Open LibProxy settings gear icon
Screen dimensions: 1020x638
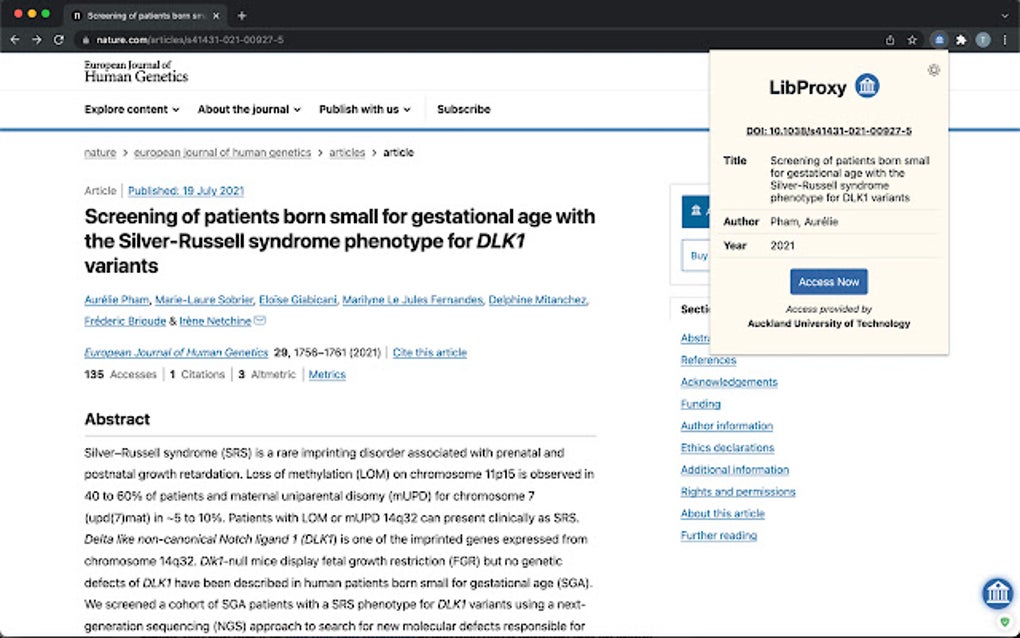934,70
